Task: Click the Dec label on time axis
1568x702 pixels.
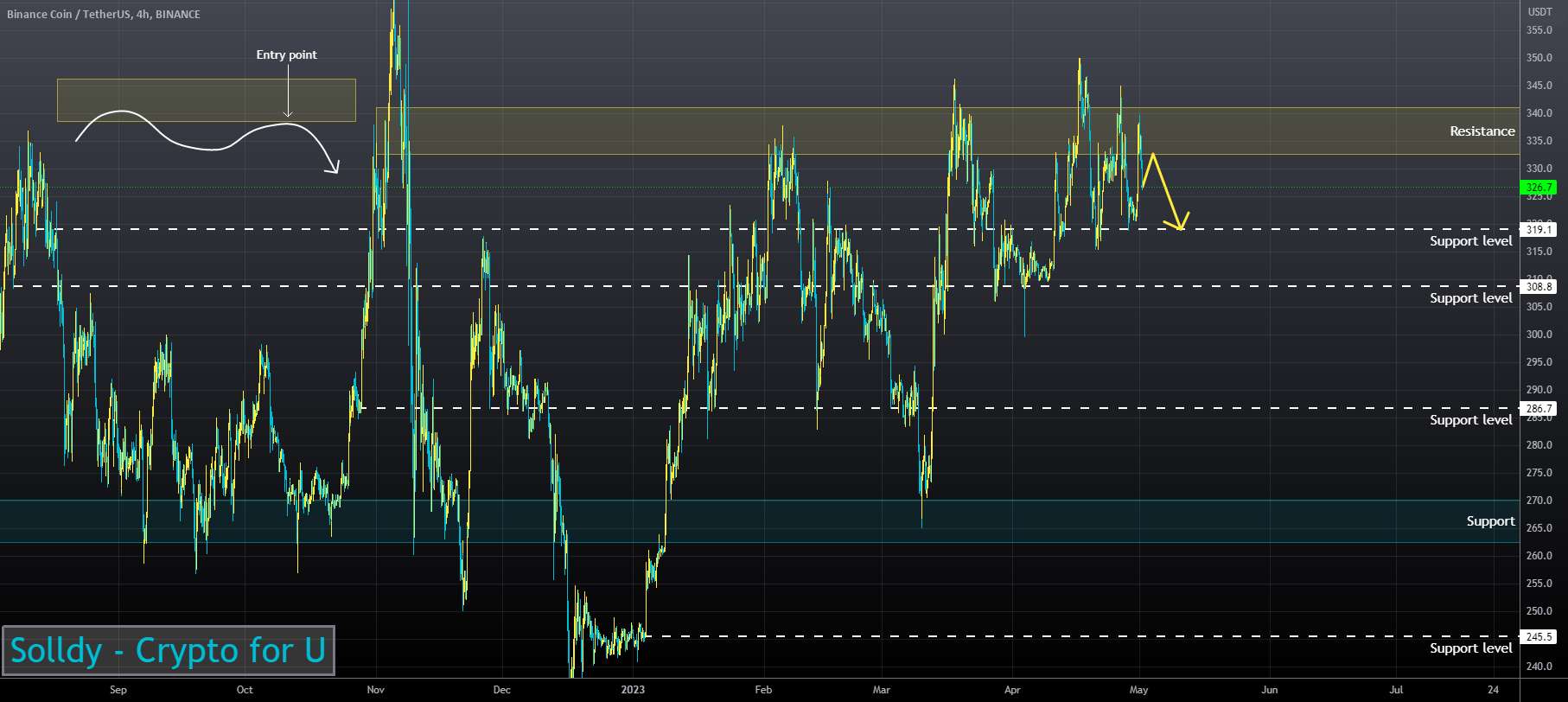Action: (501, 690)
